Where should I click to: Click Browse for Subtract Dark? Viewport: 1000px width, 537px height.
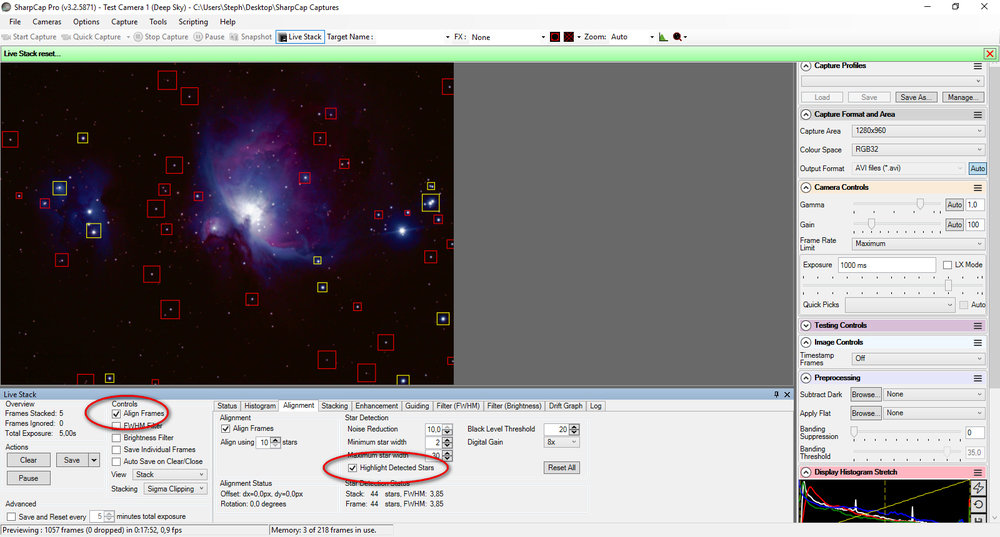tap(866, 395)
